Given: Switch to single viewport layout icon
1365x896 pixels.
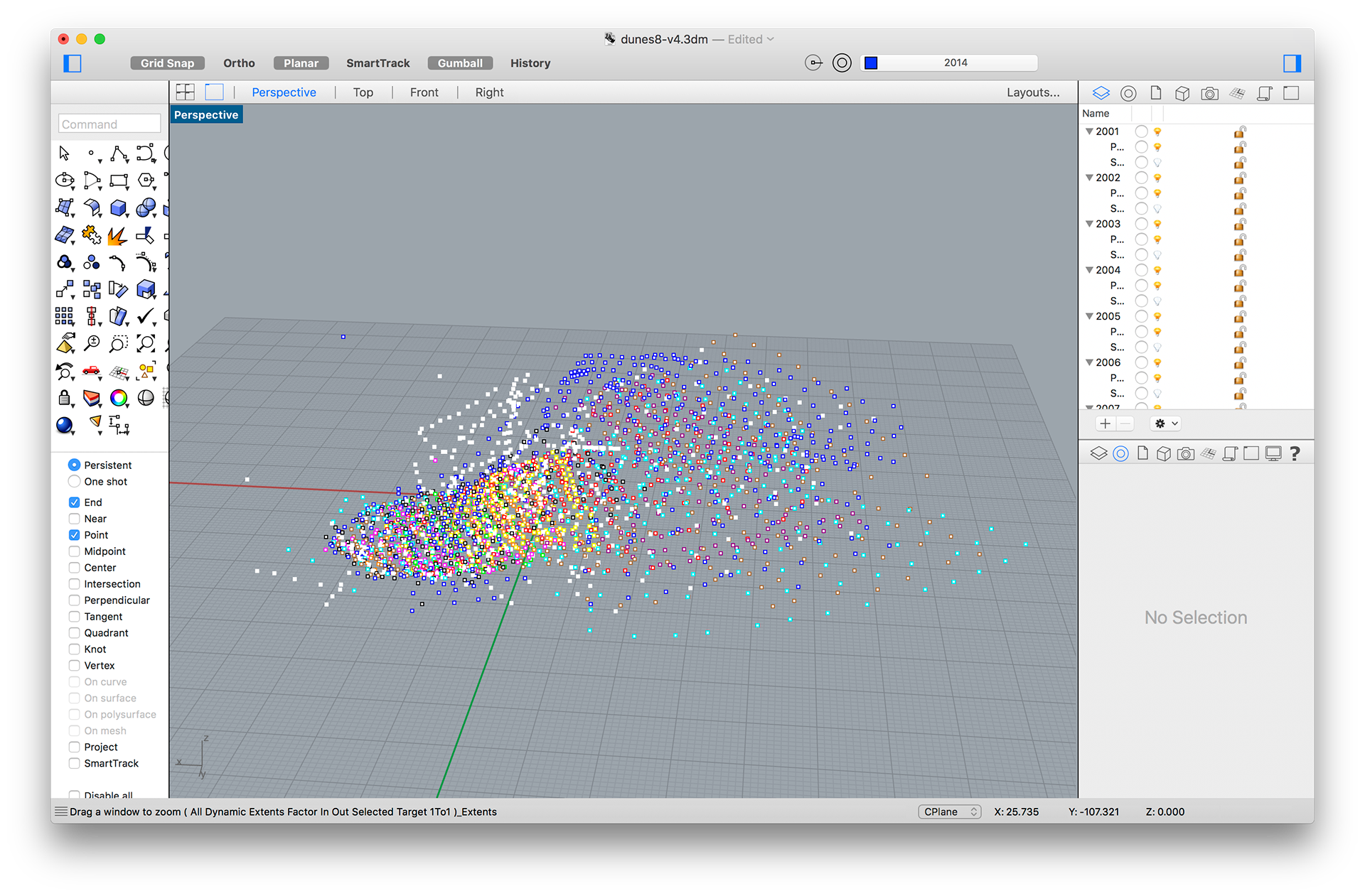Looking at the screenshot, I should tap(214, 92).
